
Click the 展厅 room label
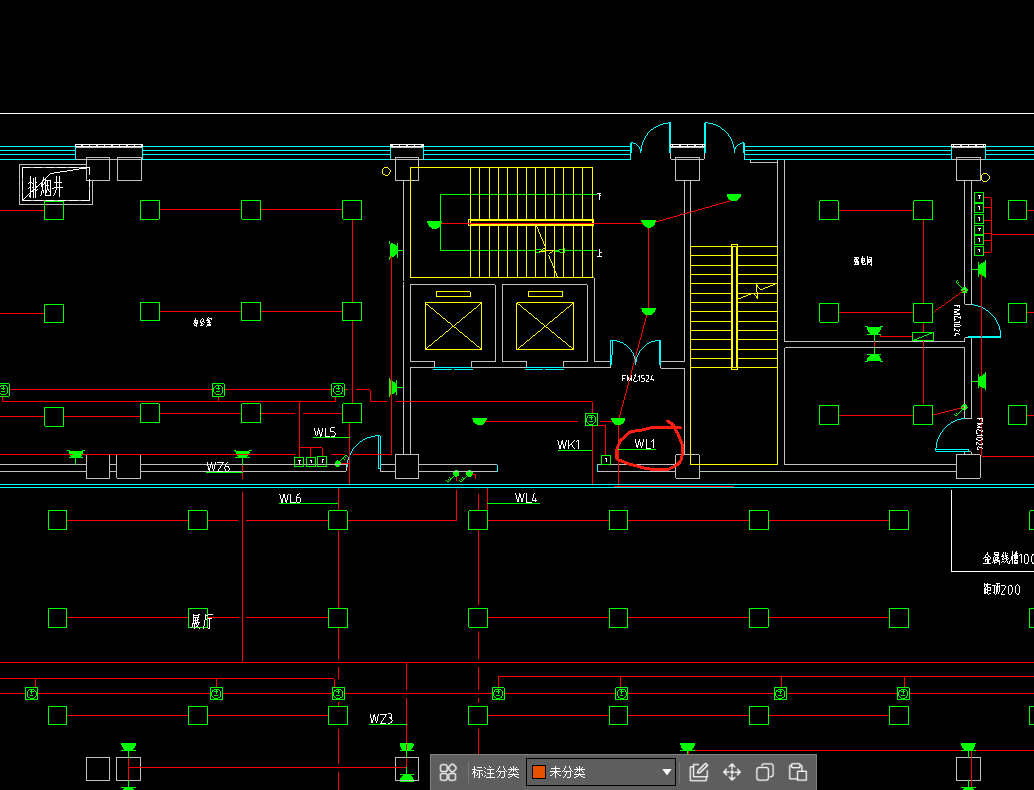coord(201,621)
